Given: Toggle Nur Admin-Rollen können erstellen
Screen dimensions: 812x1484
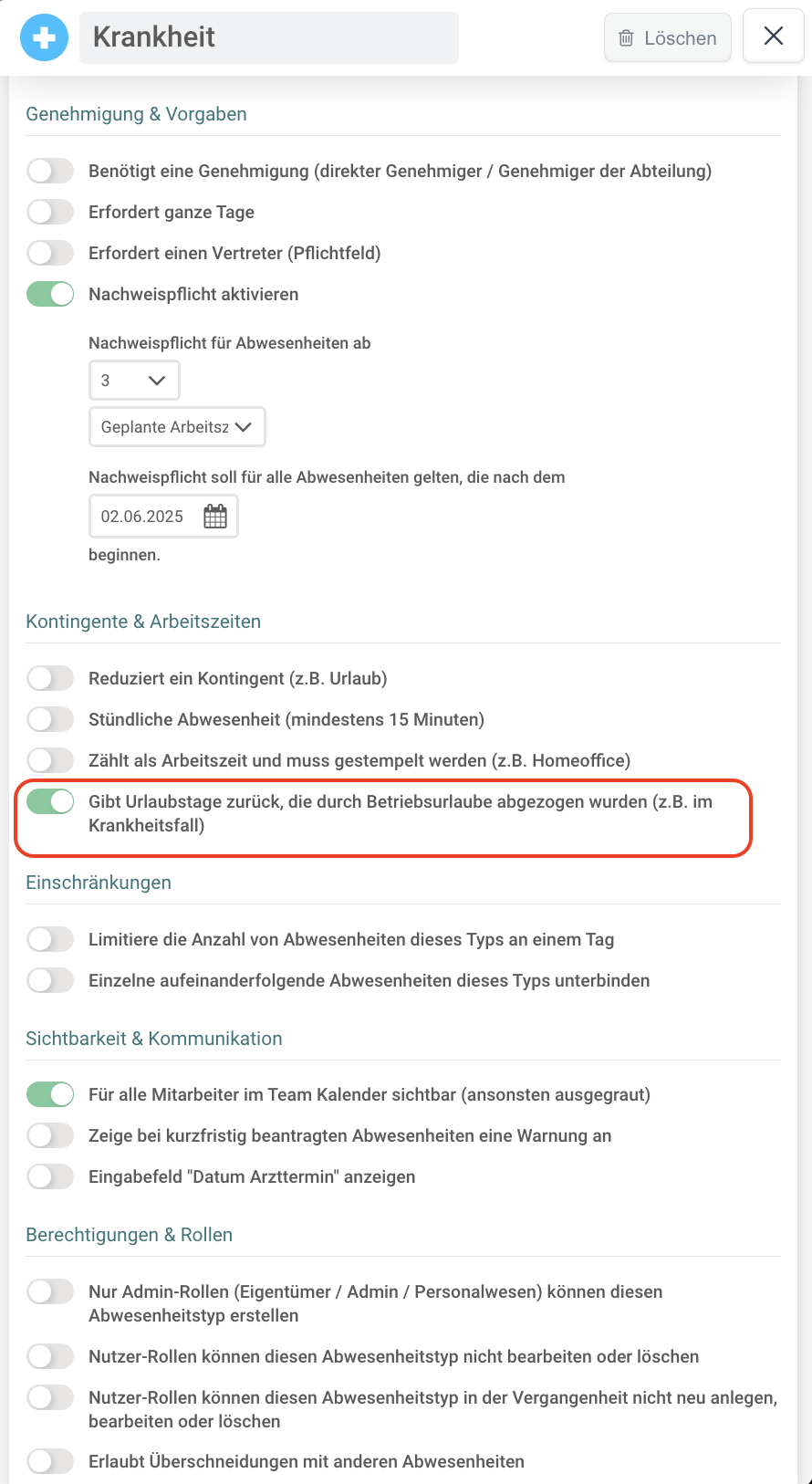Looking at the screenshot, I should (x=50, y=1291).
